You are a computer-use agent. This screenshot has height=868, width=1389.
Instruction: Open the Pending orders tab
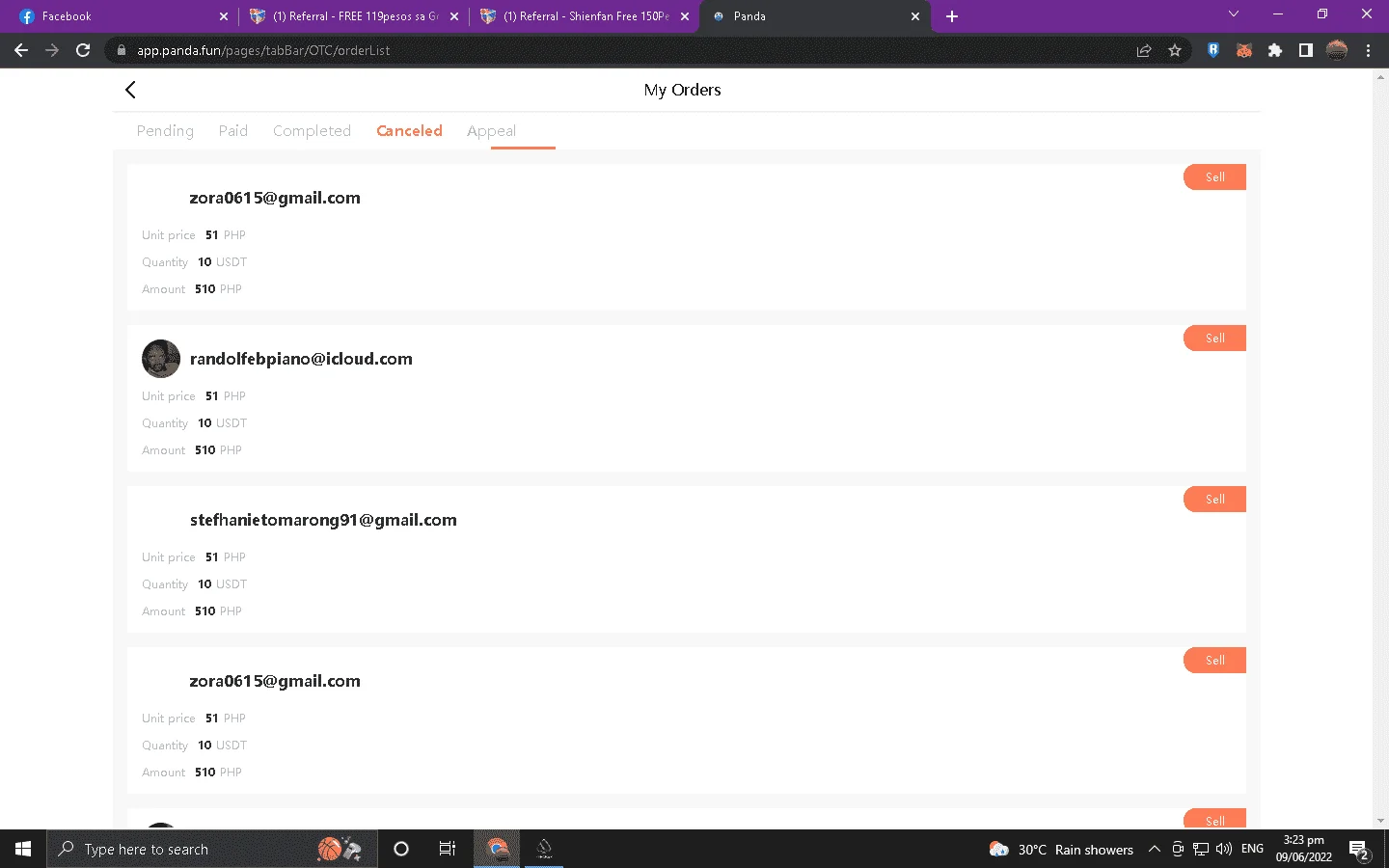[165, 131]
